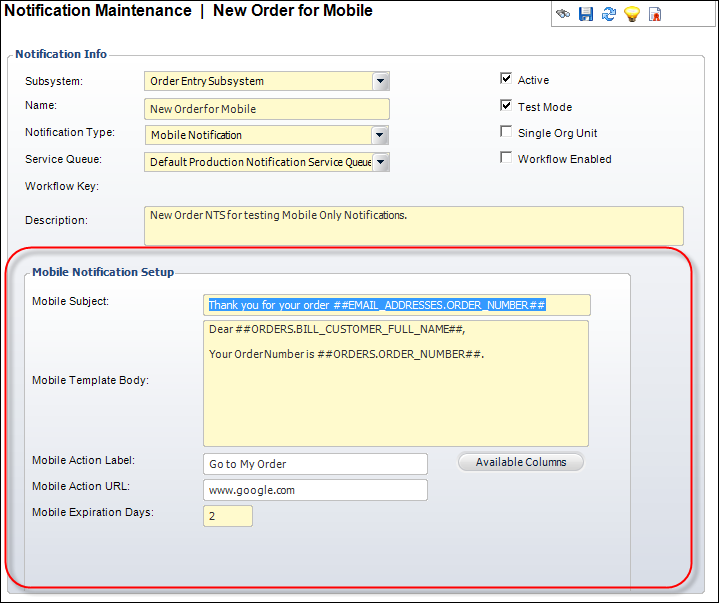Click the Mobile Action URL field
The width and height of the screenshot is (719, 603).
(x=314, y=490)
